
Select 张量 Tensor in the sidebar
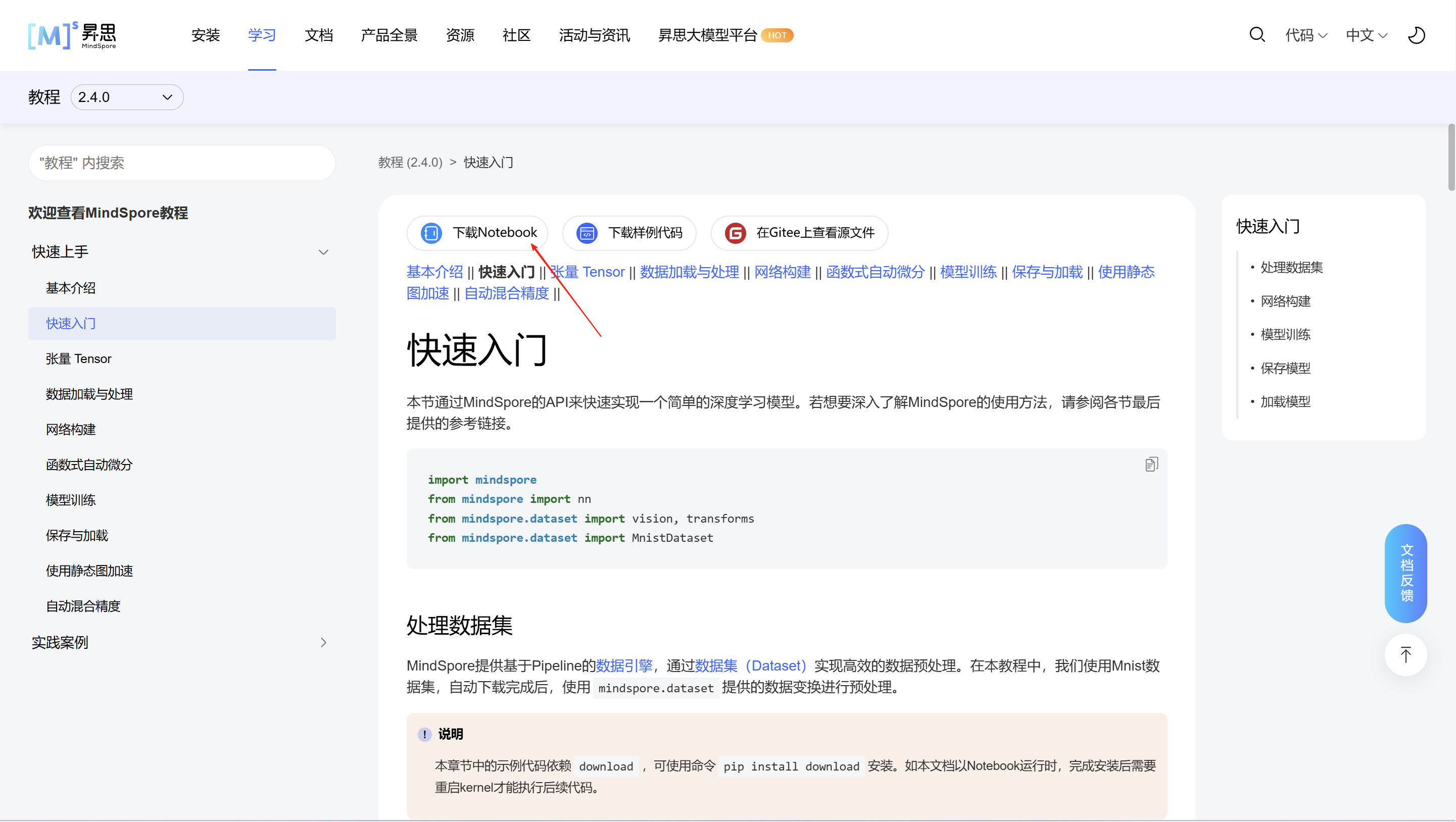click(x=79, y=359)
